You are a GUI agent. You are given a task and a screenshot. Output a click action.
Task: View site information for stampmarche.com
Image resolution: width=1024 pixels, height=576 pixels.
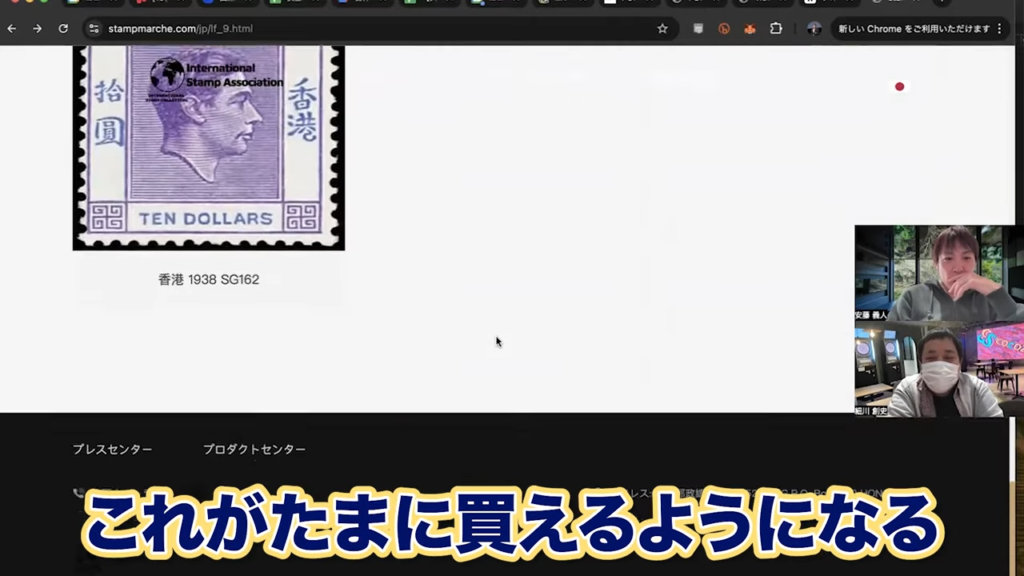[x=94, y=29]
